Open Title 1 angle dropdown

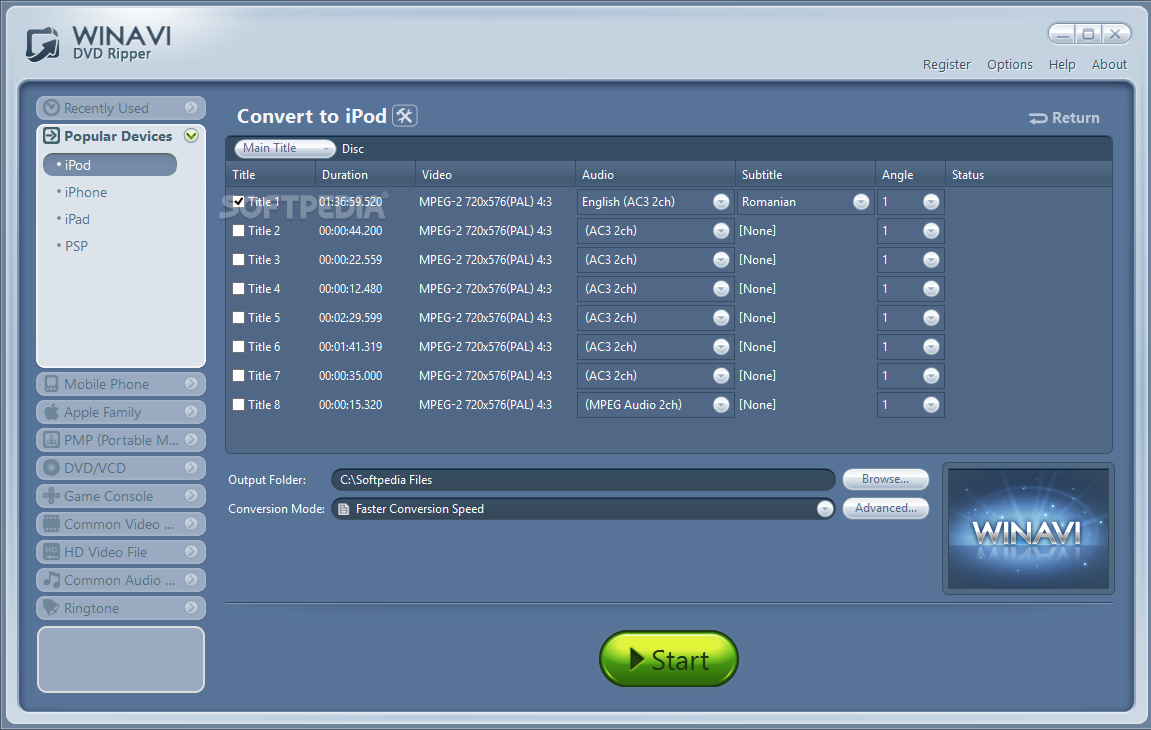coord(931,202)
